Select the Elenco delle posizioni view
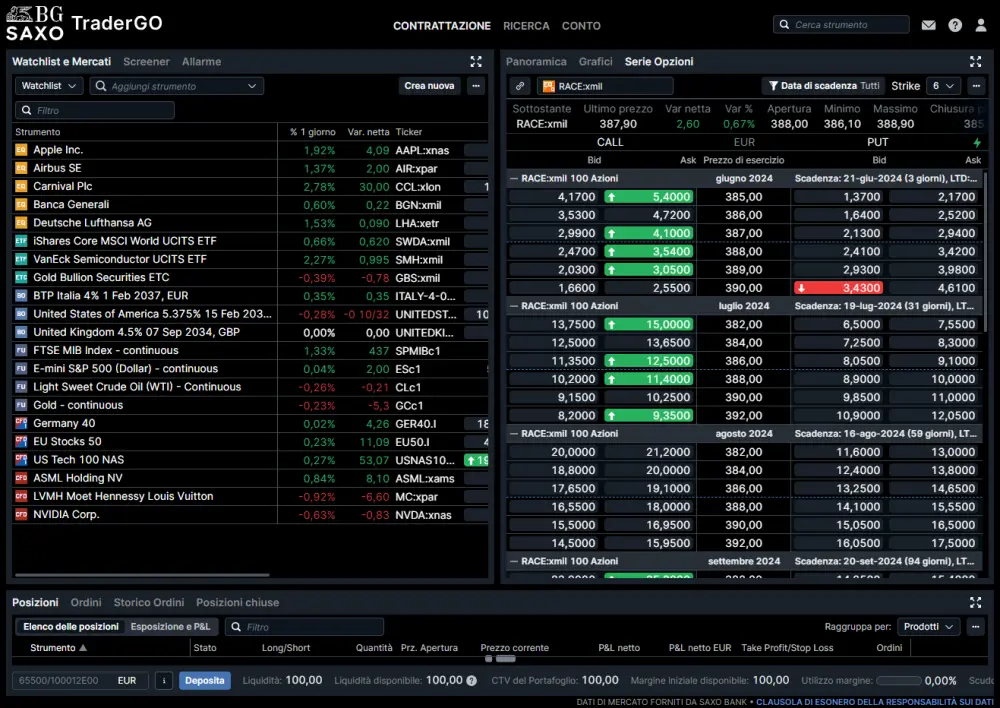The width and height of the screenshot is (1000, 708). [x=71, y=626]
